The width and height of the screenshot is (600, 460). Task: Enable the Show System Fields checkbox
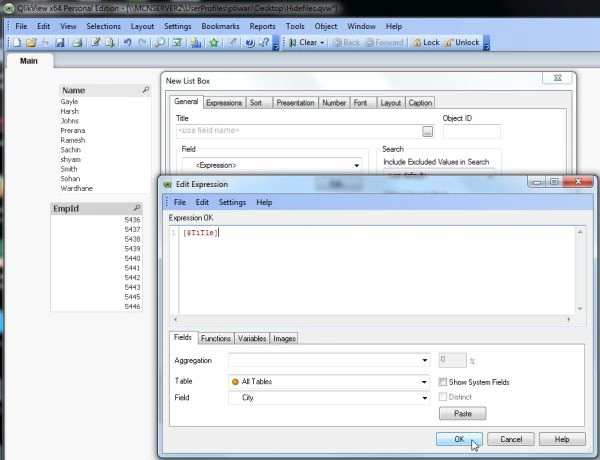443,382
